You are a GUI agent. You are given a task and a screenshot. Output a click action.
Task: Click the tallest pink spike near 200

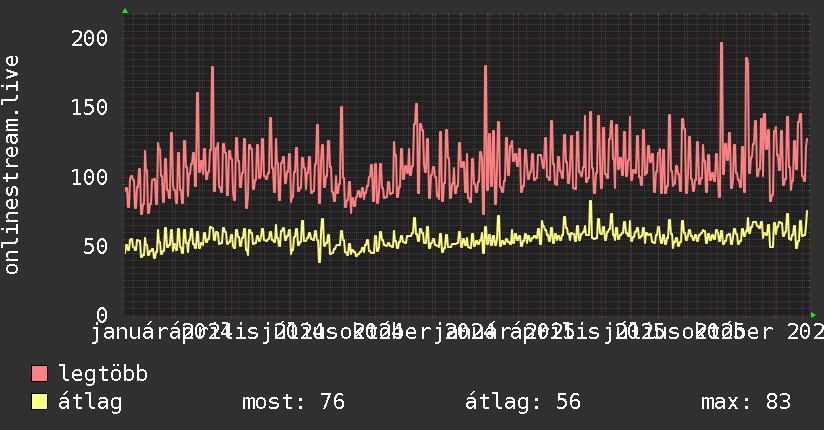[x=722, y=44]
